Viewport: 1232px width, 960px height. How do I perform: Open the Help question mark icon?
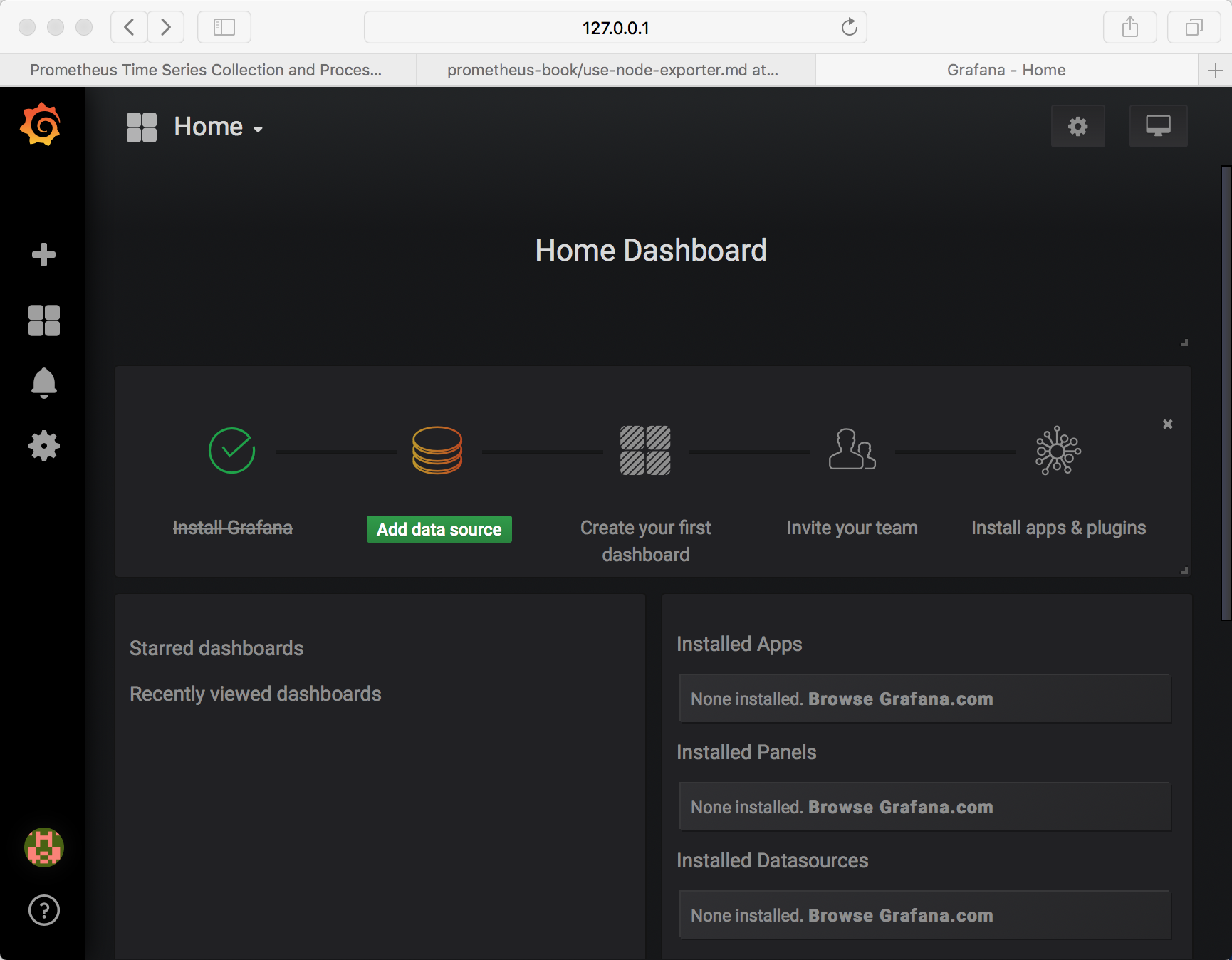(x=44, y=910)
